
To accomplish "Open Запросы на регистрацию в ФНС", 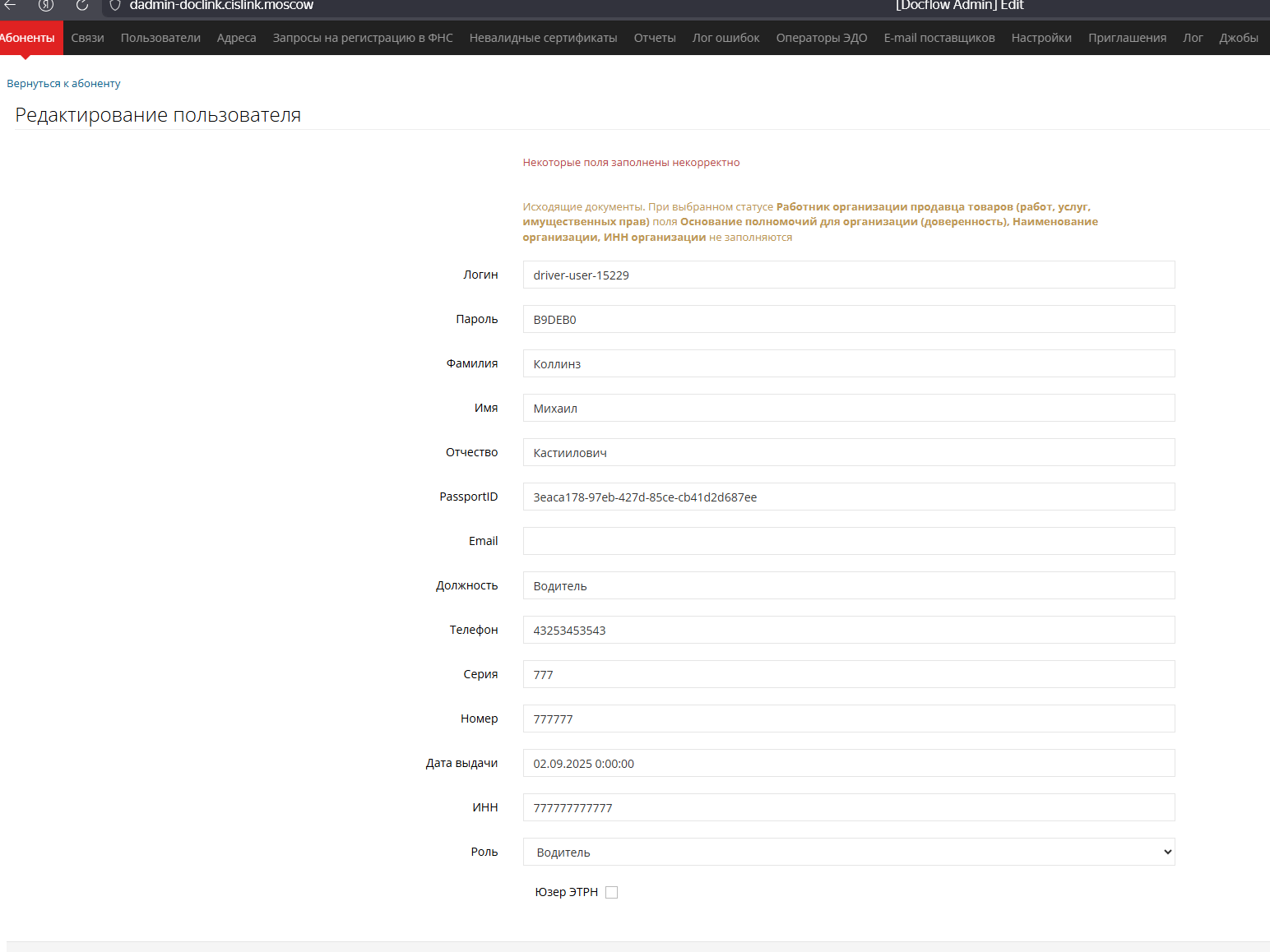I will click(x=363, y=38).
